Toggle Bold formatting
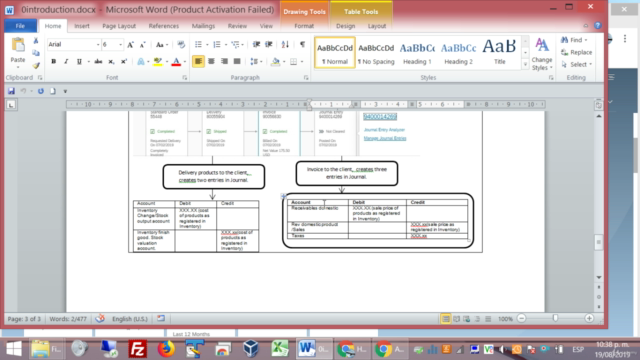 (53, 62)
